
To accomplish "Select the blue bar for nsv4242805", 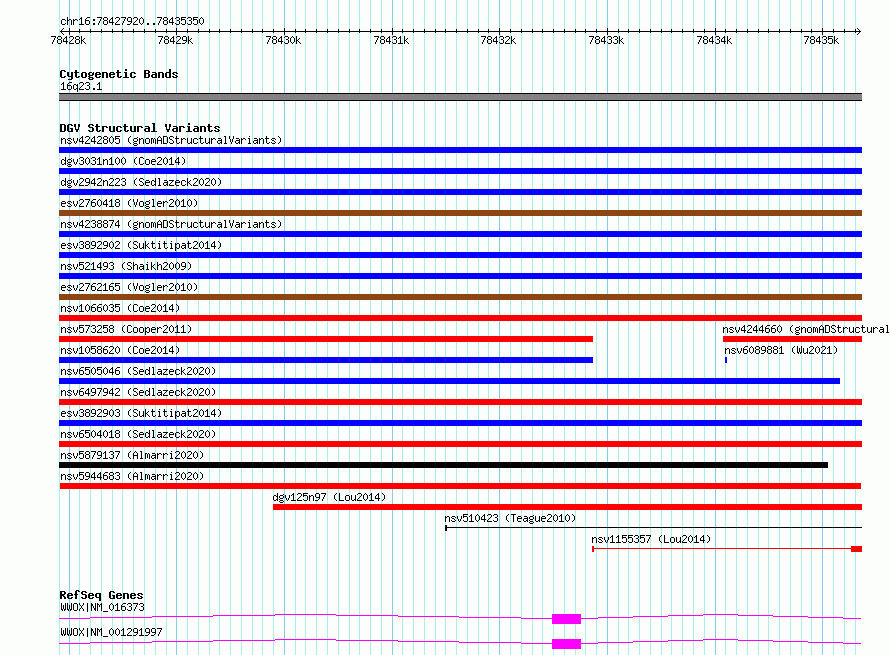I will click(x=460, y=150).
